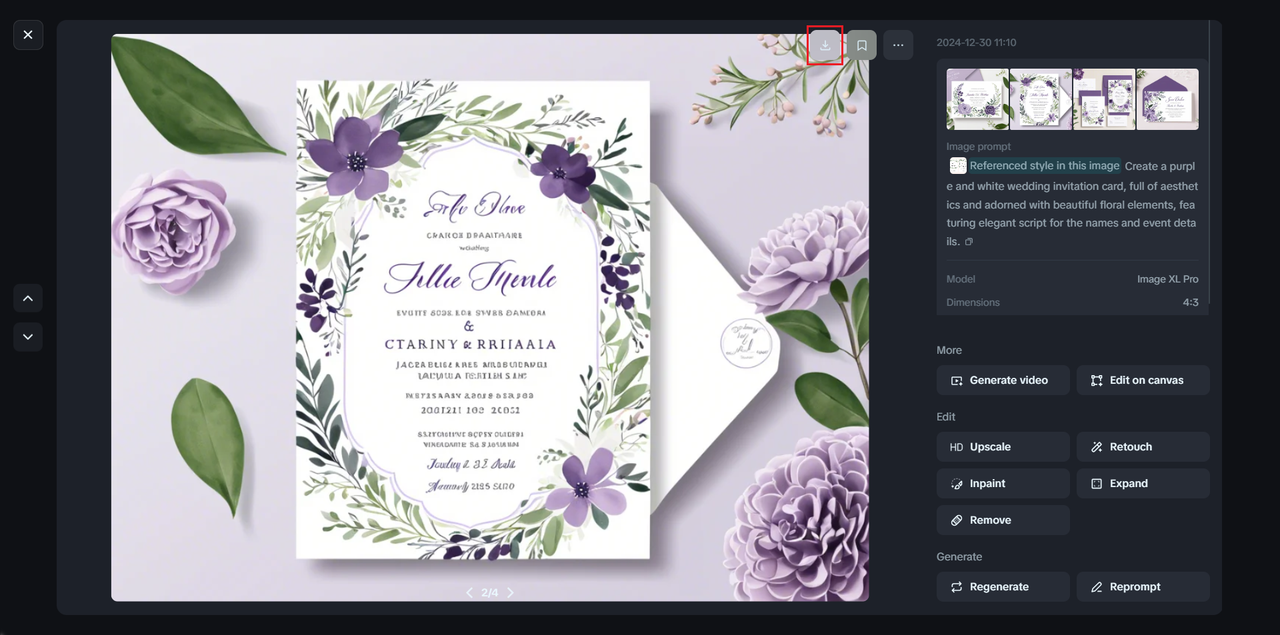
Task: Select the Expand edit option
Action: click(1143, 484)
